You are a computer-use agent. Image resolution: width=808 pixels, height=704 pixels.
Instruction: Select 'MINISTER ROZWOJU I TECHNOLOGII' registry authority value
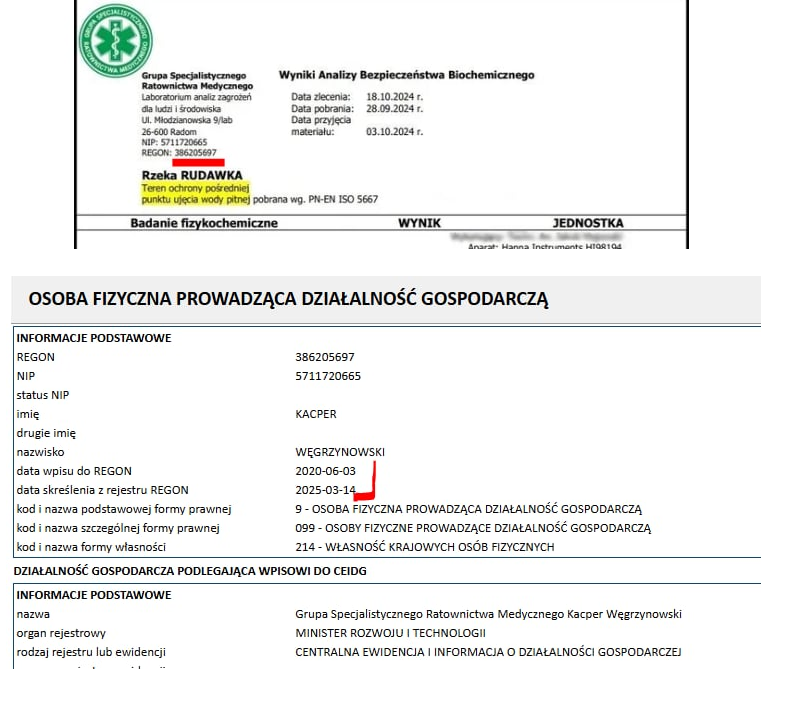pyautogui.click(x=390, y=633)
